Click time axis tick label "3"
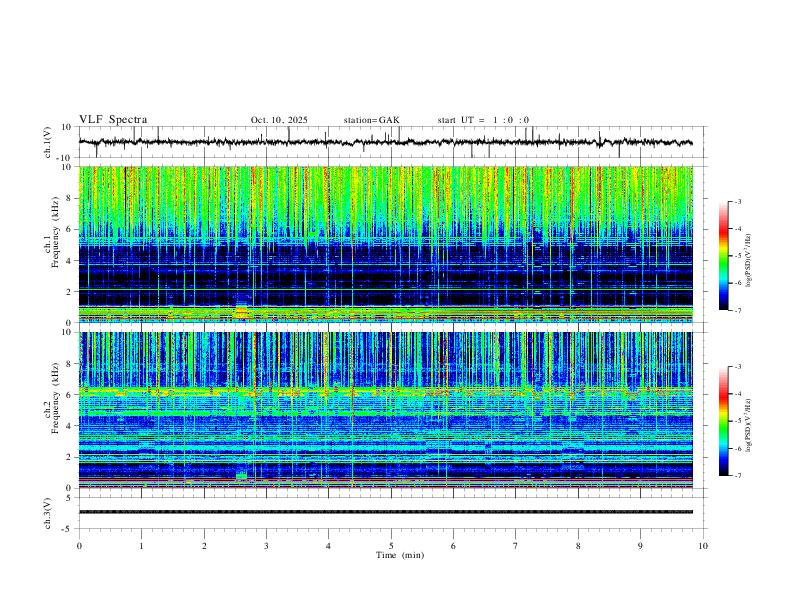The image size is (792, 612). click(267, 546)
